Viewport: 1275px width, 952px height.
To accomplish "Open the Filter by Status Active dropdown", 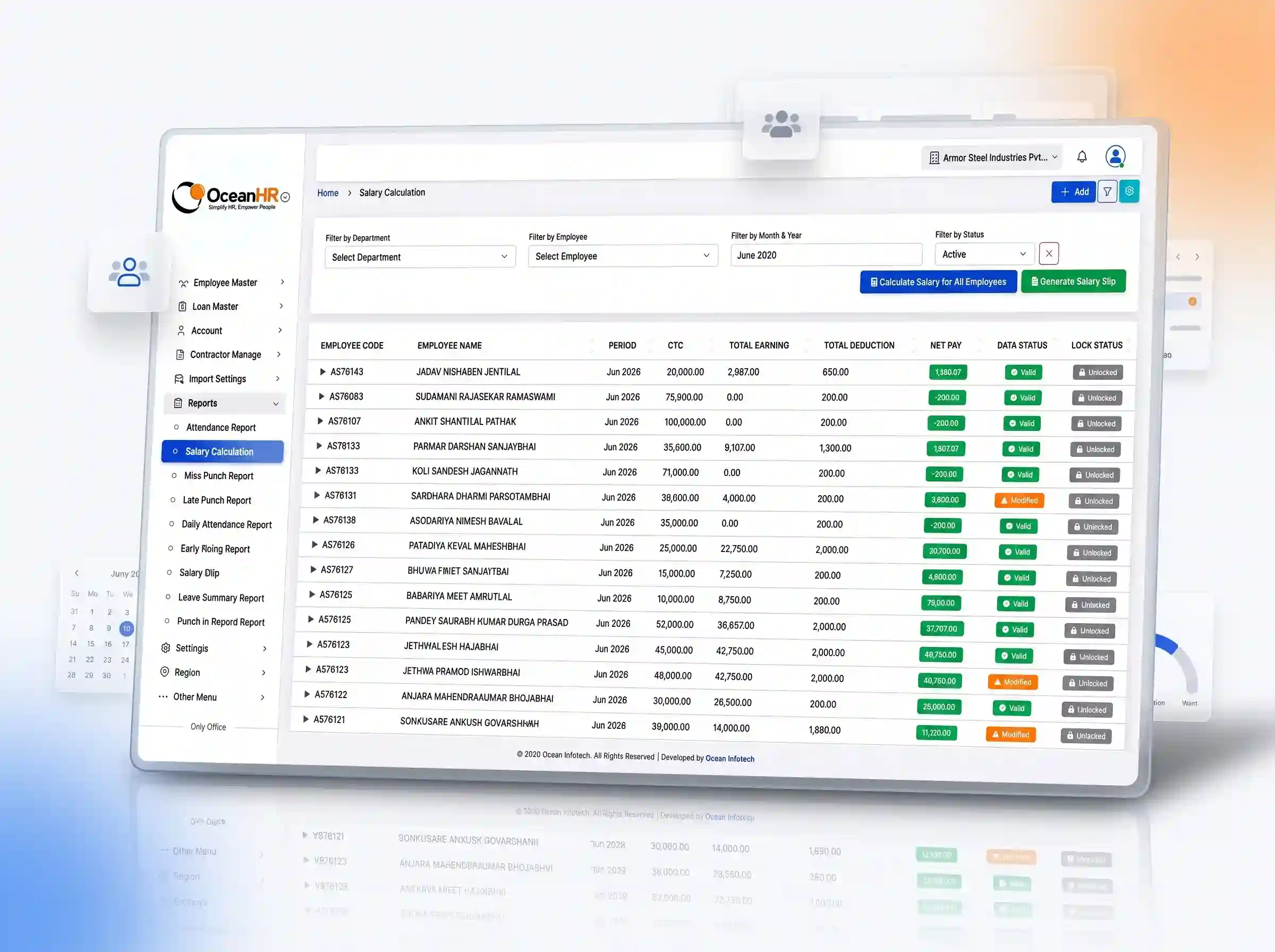I will pos(984,254).
